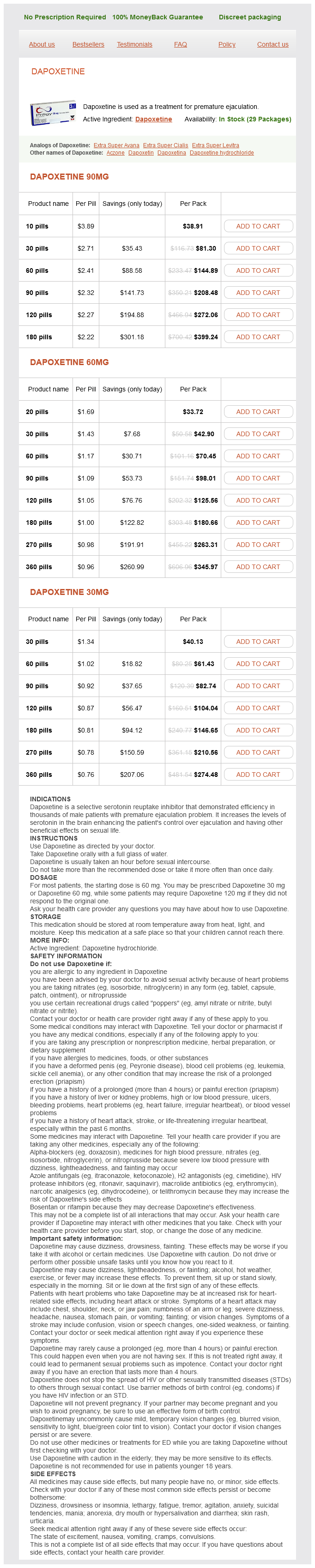
Task: Add 180 pills 90mg pack to cart
Action: point(258,337)
